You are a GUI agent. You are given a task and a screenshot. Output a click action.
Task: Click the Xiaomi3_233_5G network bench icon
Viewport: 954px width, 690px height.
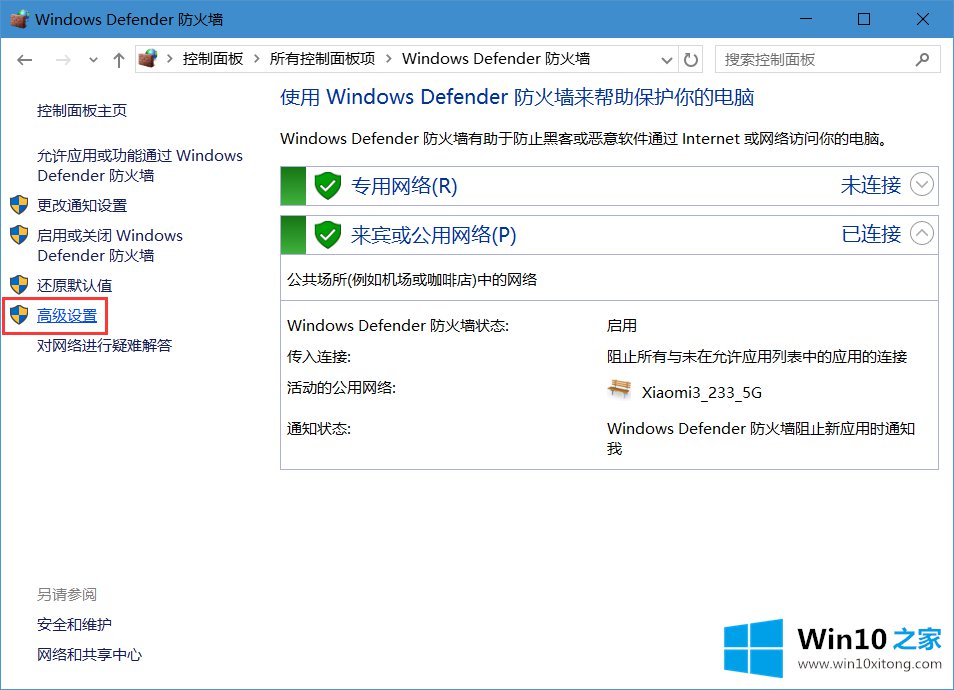point(619,389)
